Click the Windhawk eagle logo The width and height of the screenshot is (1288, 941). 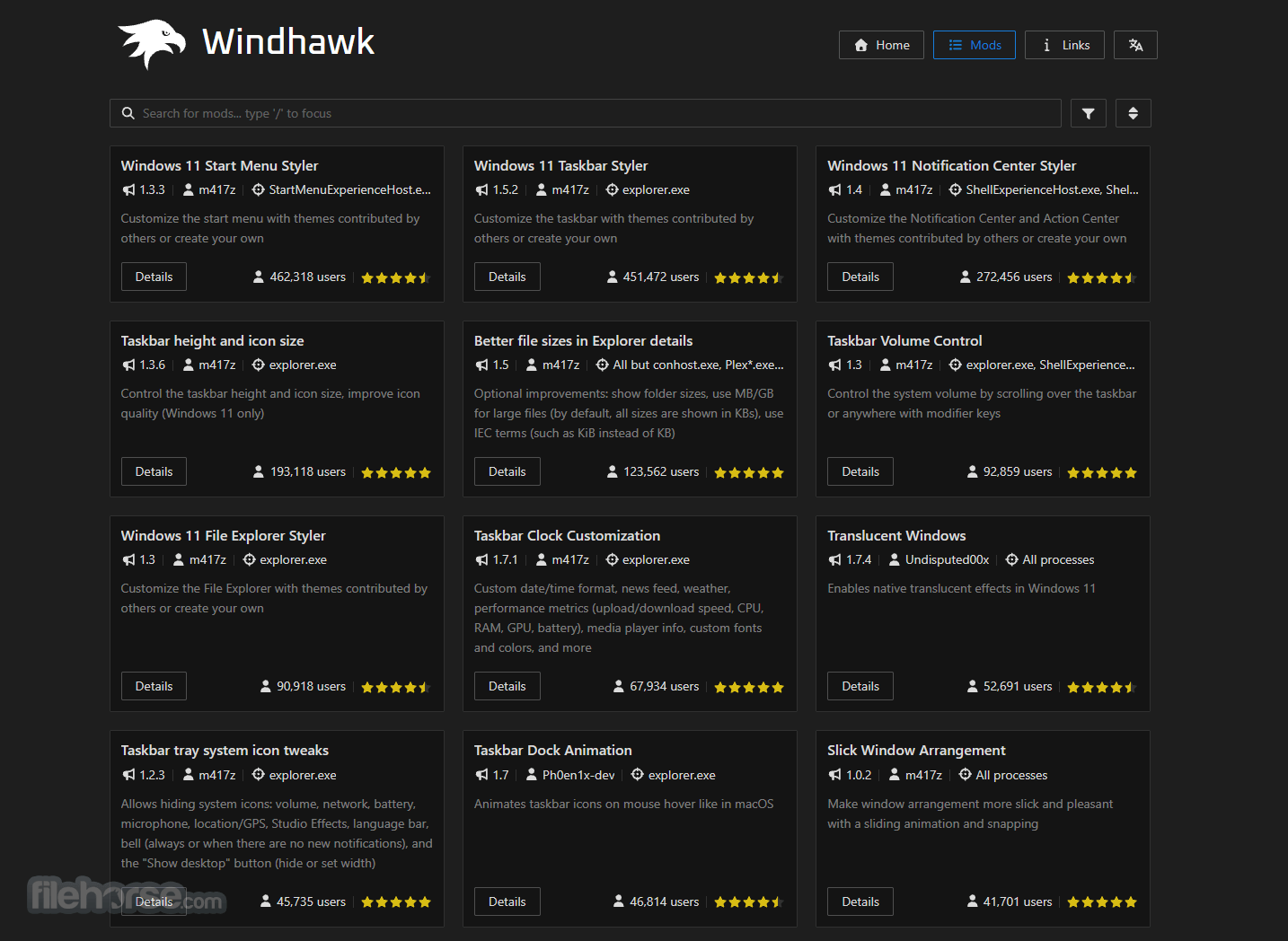[x=152, y=43]
